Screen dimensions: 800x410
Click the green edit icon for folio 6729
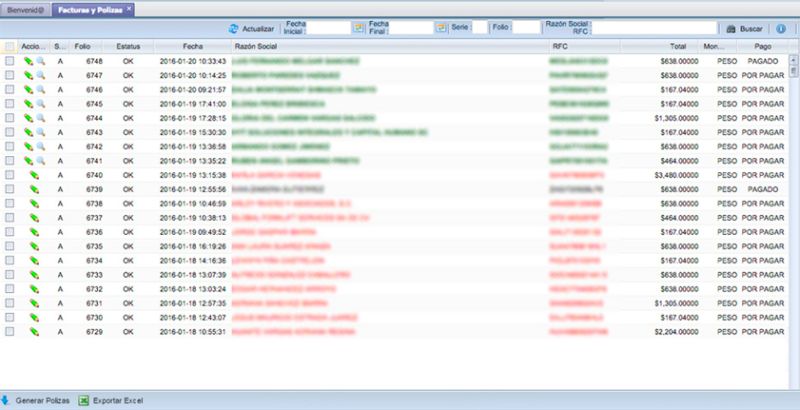33,331
